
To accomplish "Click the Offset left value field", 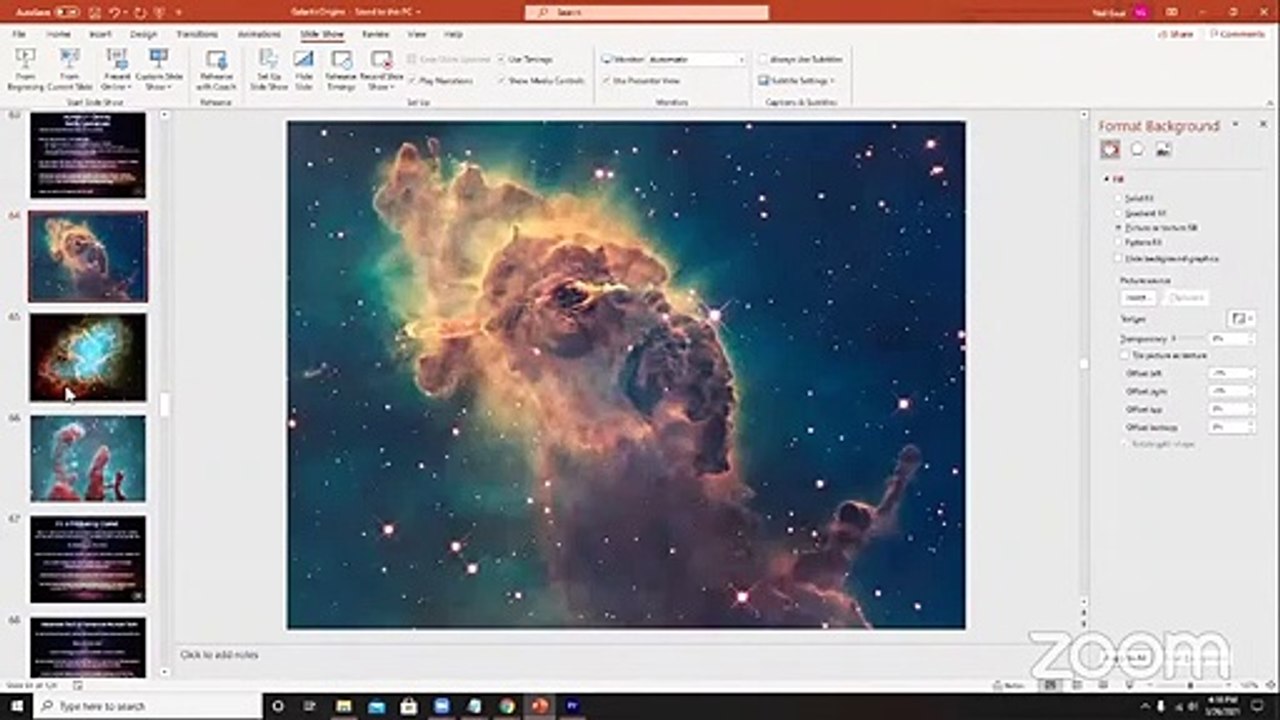I will pos(1230,373).
